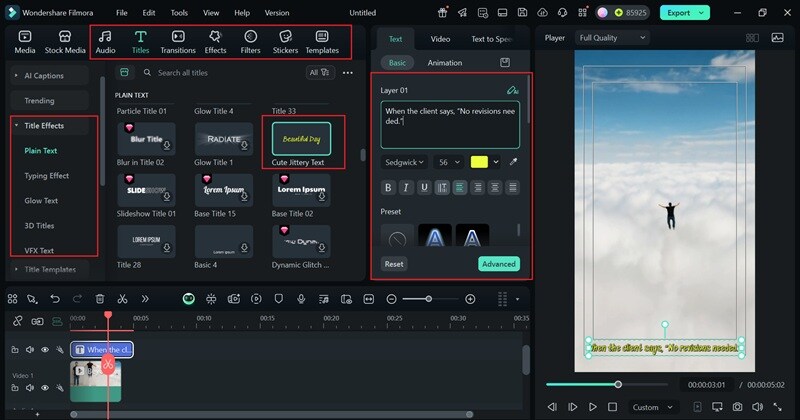Click the marker shield icon in timeline toolbar
800x420 pixels.
279,299
